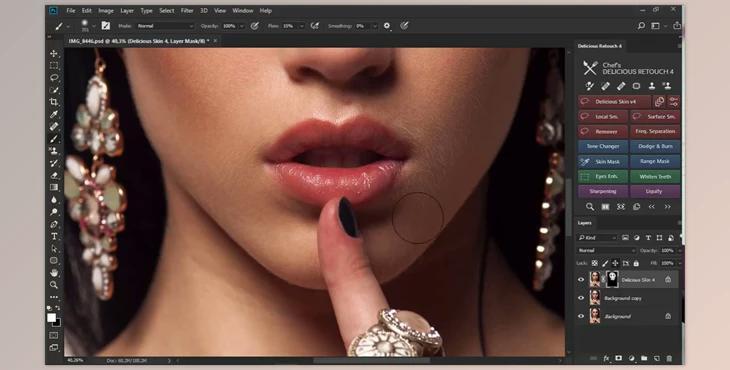Image resolution: width=730 pixels, height=370 pixels.
Task: Hide the Background copy layer
Action: pos(581,298)
